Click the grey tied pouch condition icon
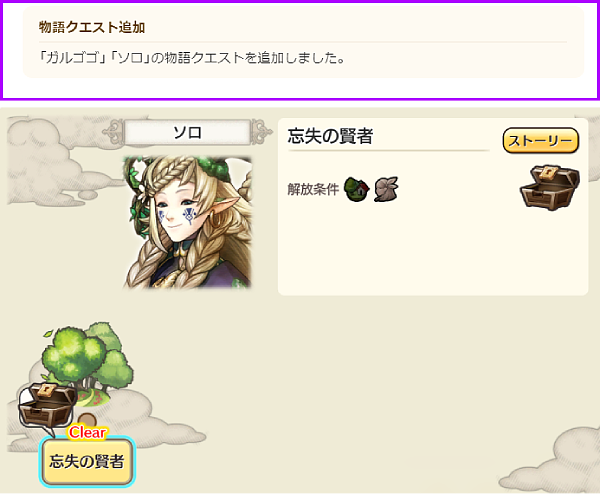This screenshot has width=600, height=494. click(386, 189)
